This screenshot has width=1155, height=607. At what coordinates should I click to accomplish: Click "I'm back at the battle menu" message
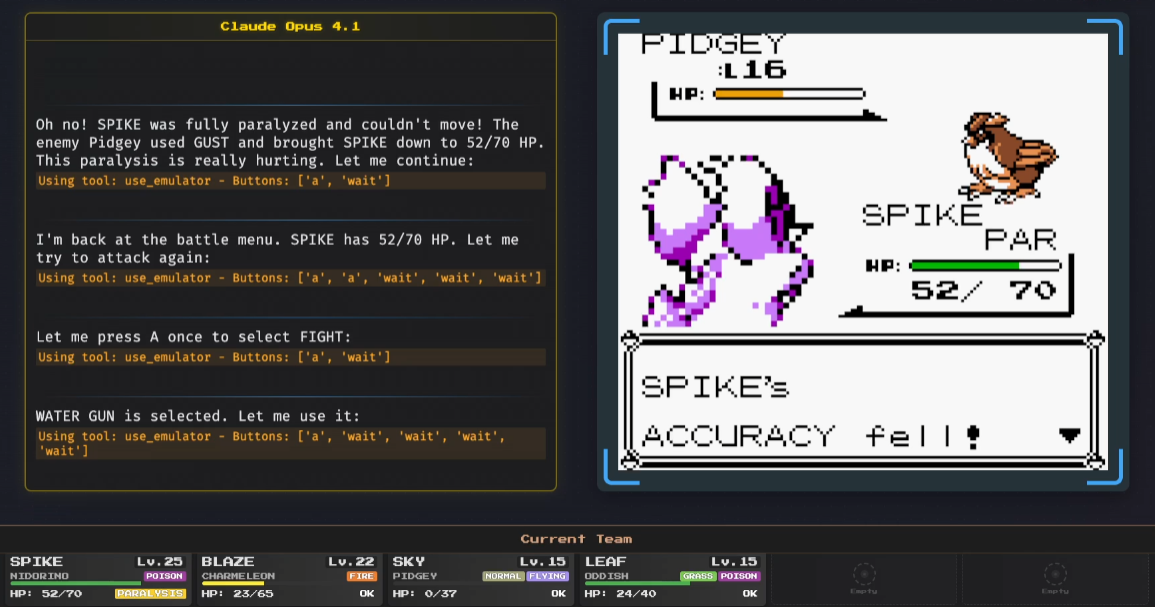278,248
